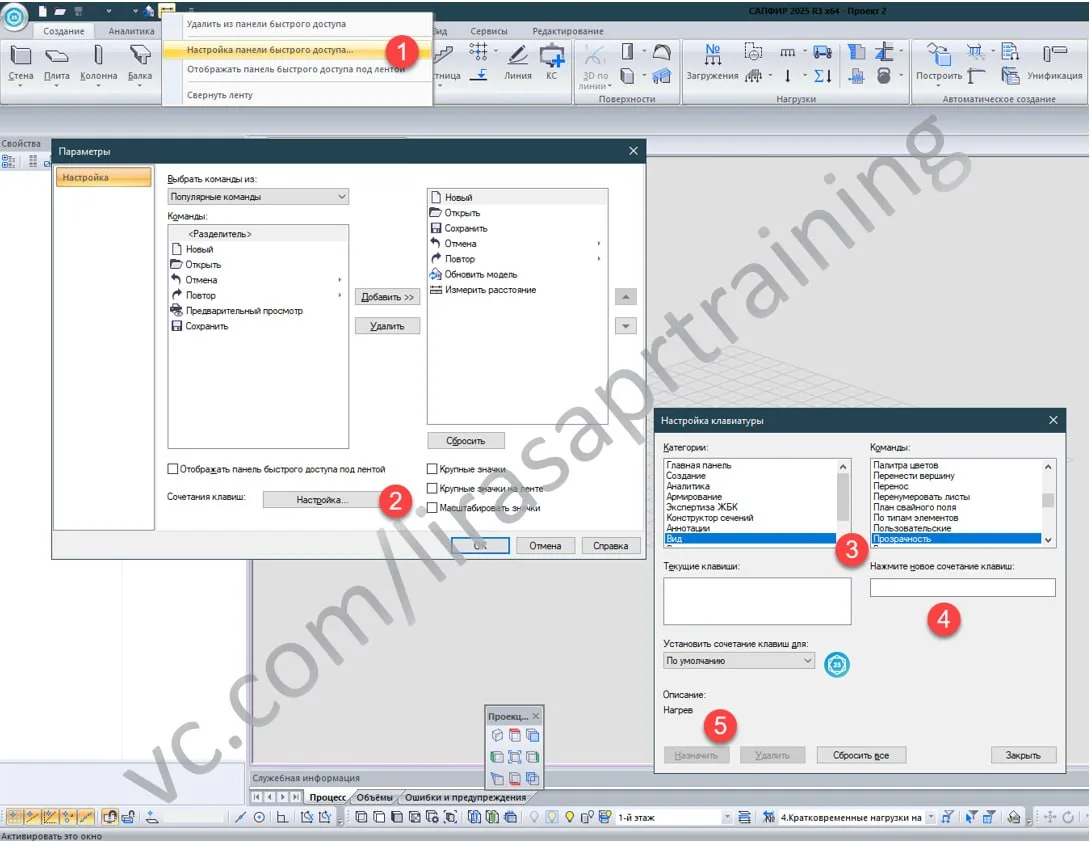Expand the Повтор submenu arrow in right list
The image size is (1091, 843).
(598, 259)
